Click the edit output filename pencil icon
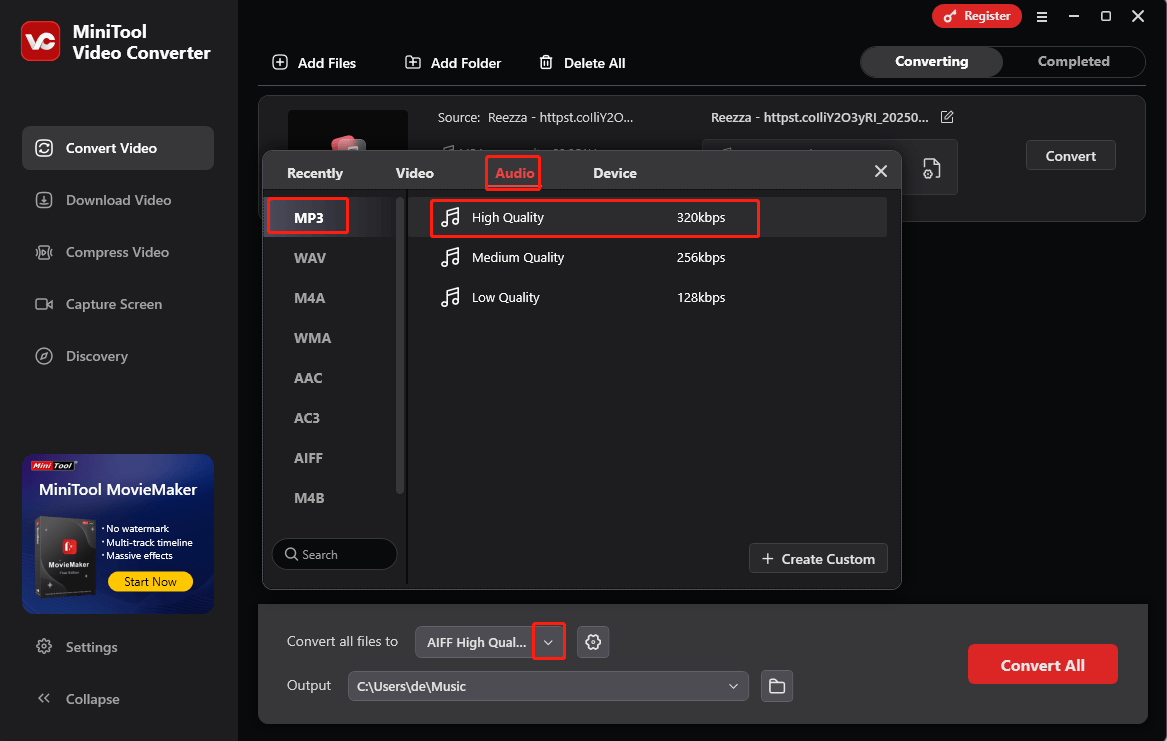Image resolution: width=1167 pixels, height=741 pixels. [947, 117]
